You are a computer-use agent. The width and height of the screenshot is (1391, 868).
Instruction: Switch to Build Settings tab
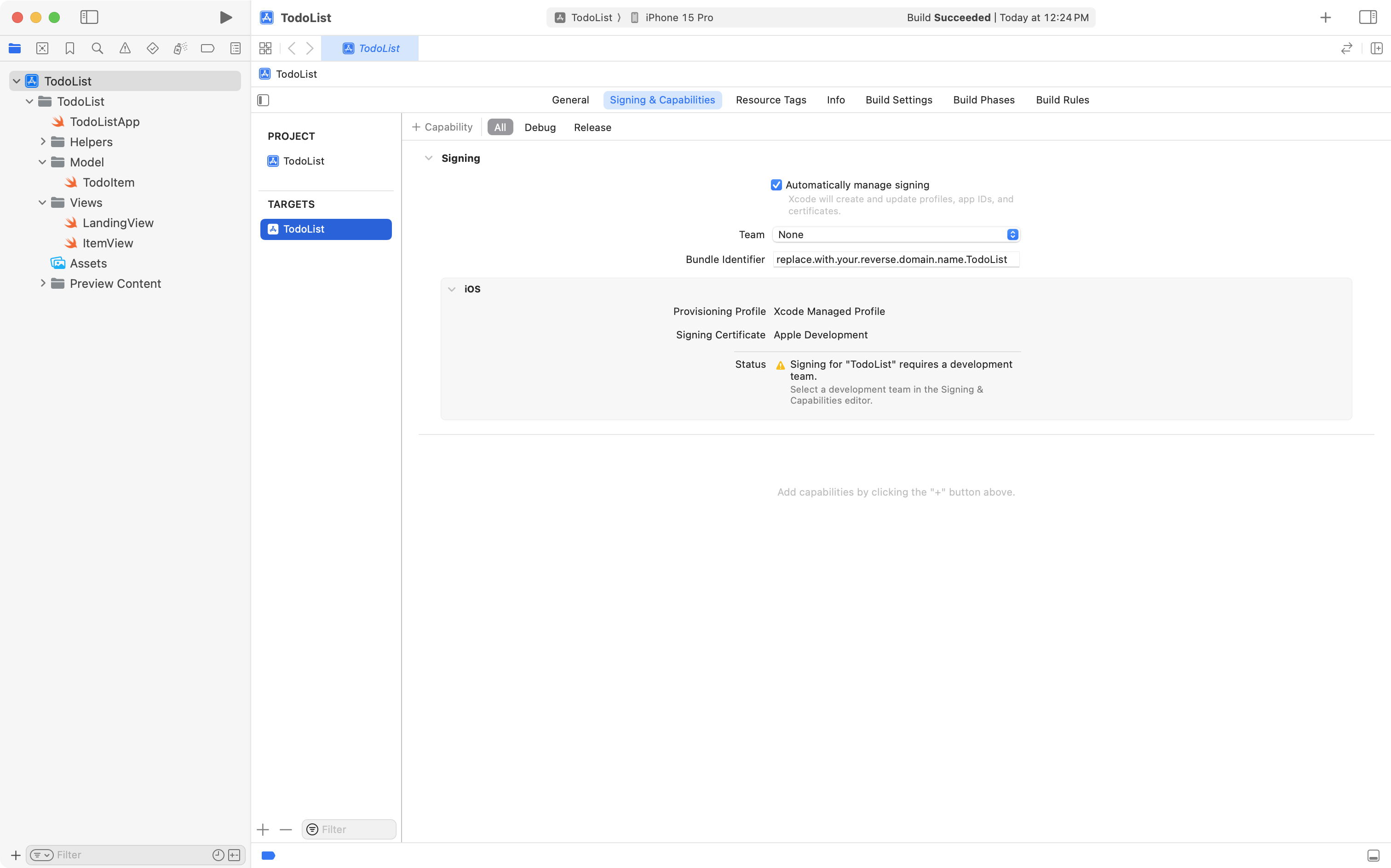[x=899, y=100]
